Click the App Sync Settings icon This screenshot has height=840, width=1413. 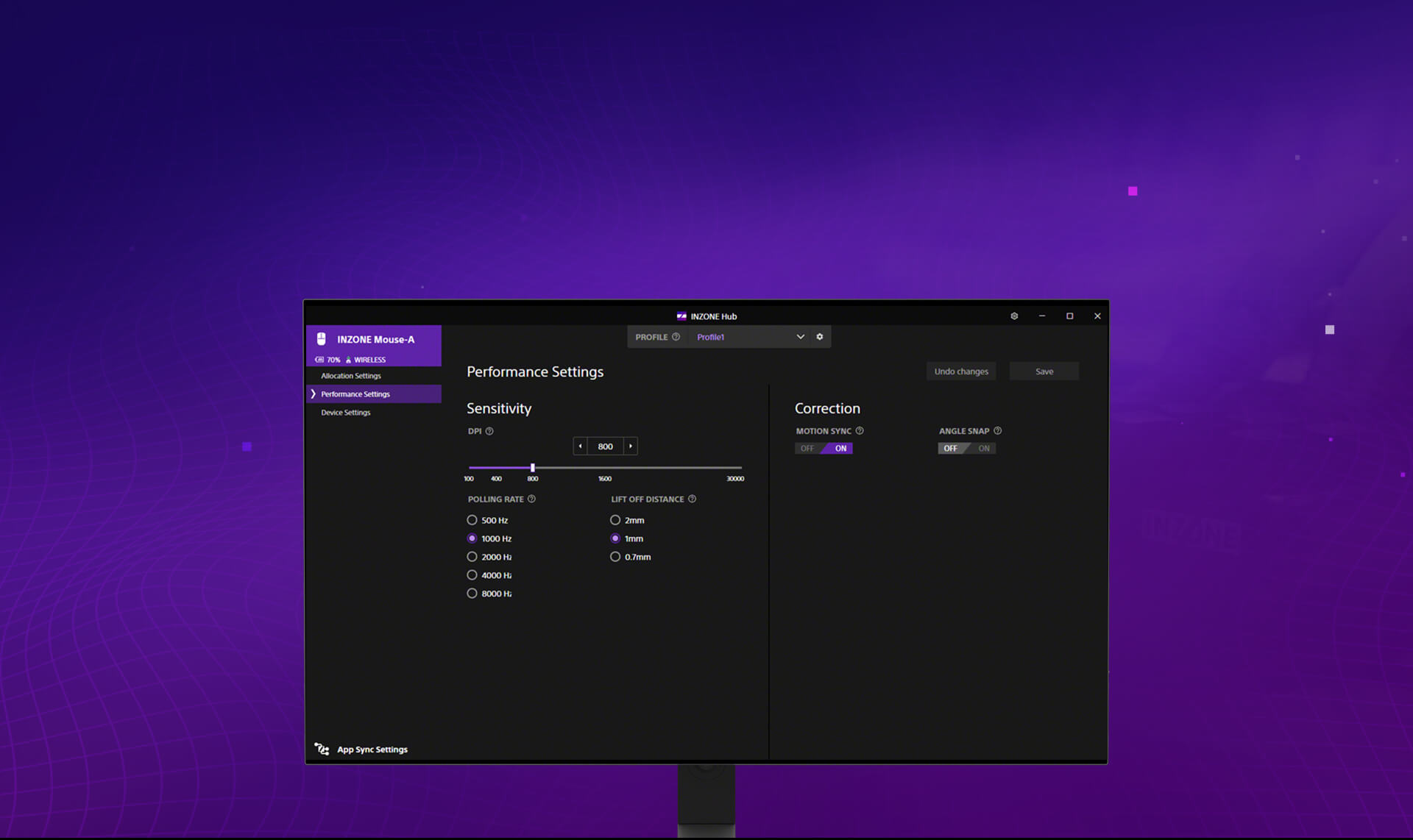(x=322, y=749)
